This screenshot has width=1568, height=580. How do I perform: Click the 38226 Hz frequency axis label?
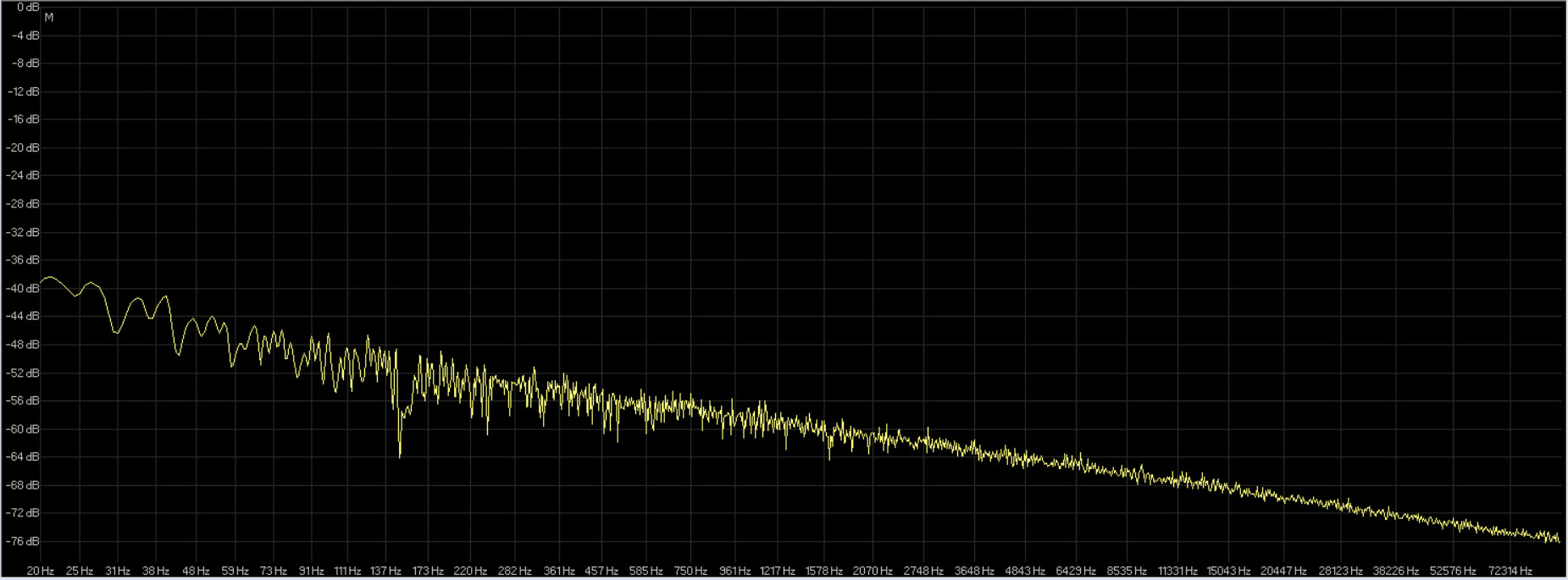1396,571
